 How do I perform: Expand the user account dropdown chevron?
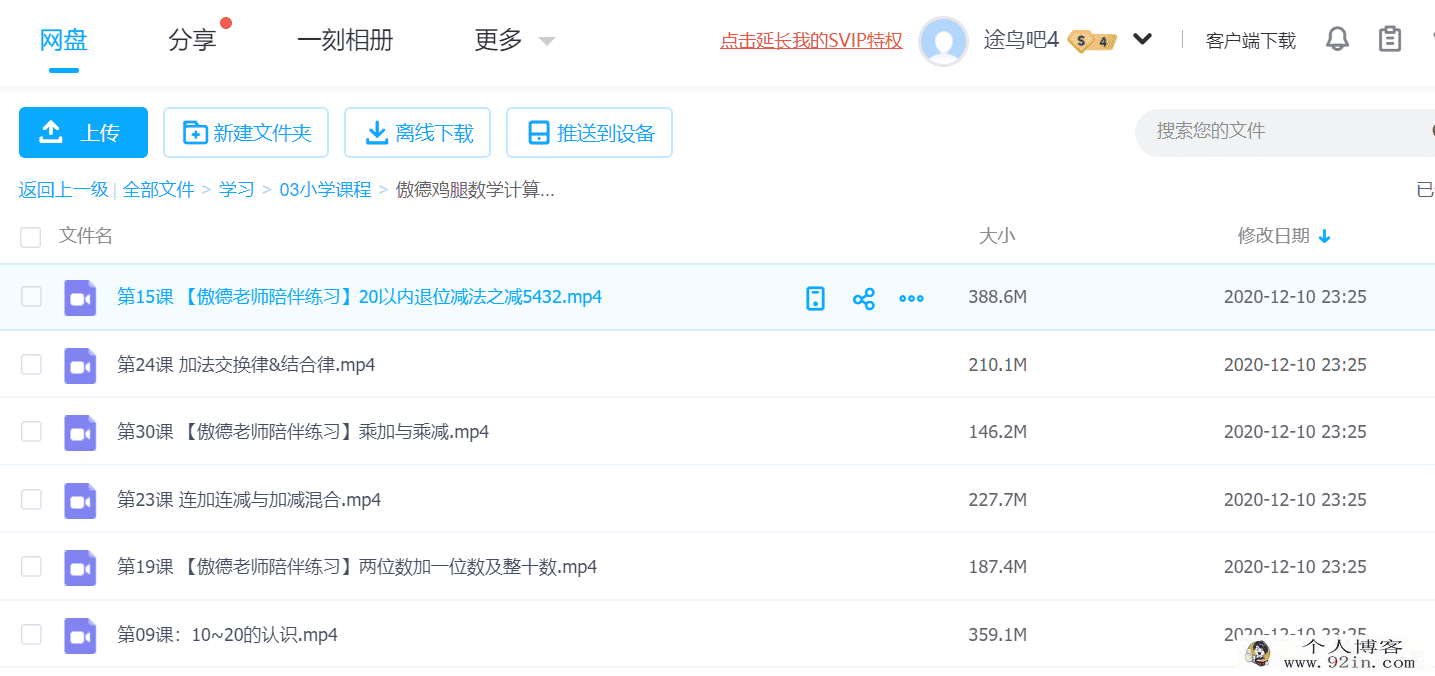pyautogui.click(x=1143, y=40)
